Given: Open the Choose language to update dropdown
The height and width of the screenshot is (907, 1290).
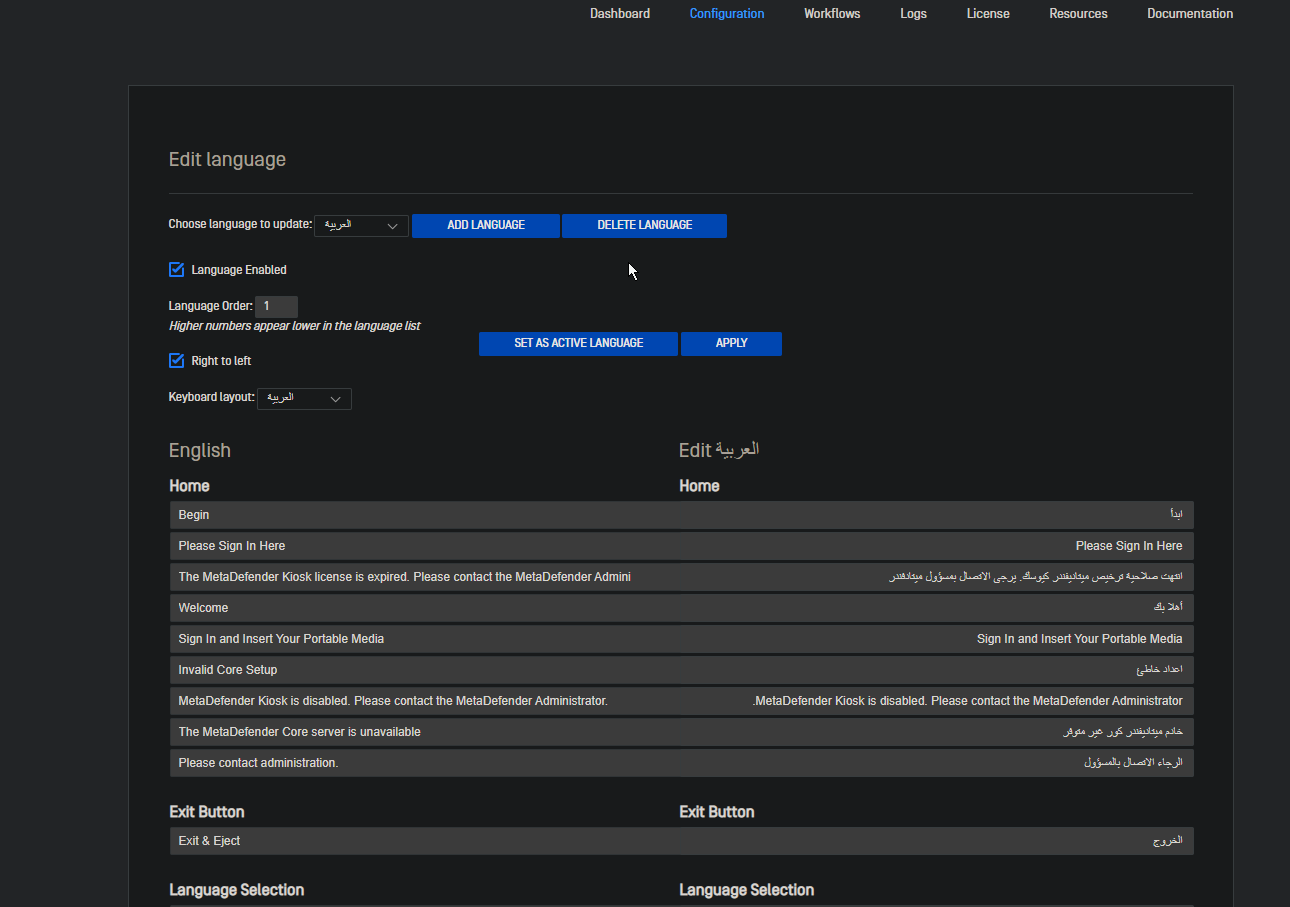Looking at the screenshot, I should (361, 225).
